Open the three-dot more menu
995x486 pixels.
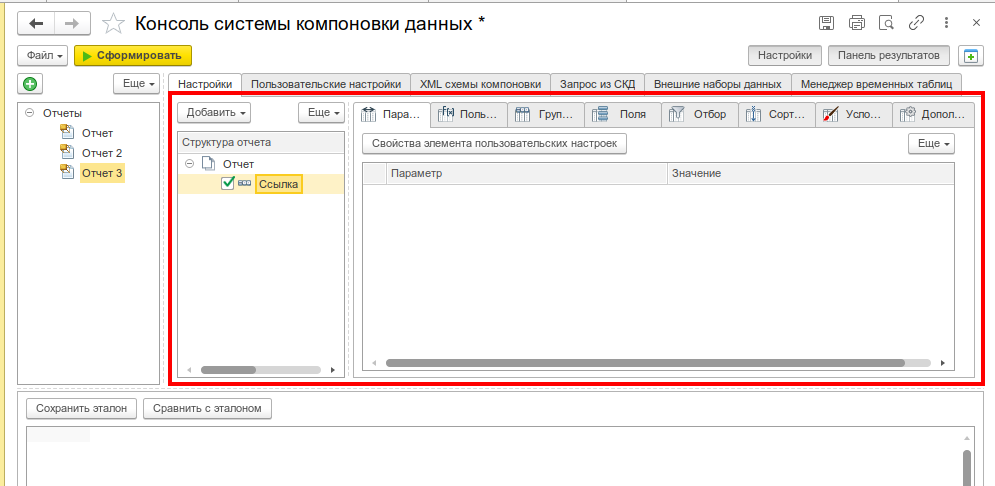(x=946, y=23)
